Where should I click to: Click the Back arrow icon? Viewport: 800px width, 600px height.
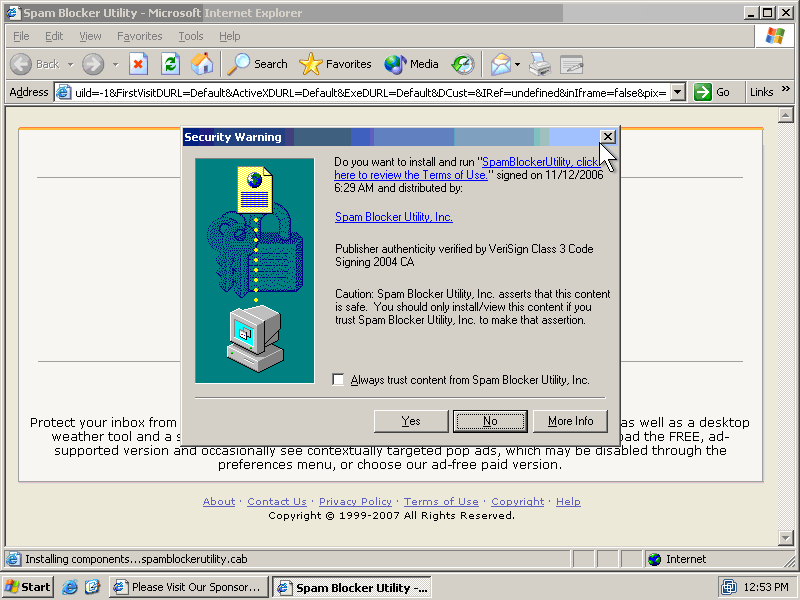coord(21,64)
